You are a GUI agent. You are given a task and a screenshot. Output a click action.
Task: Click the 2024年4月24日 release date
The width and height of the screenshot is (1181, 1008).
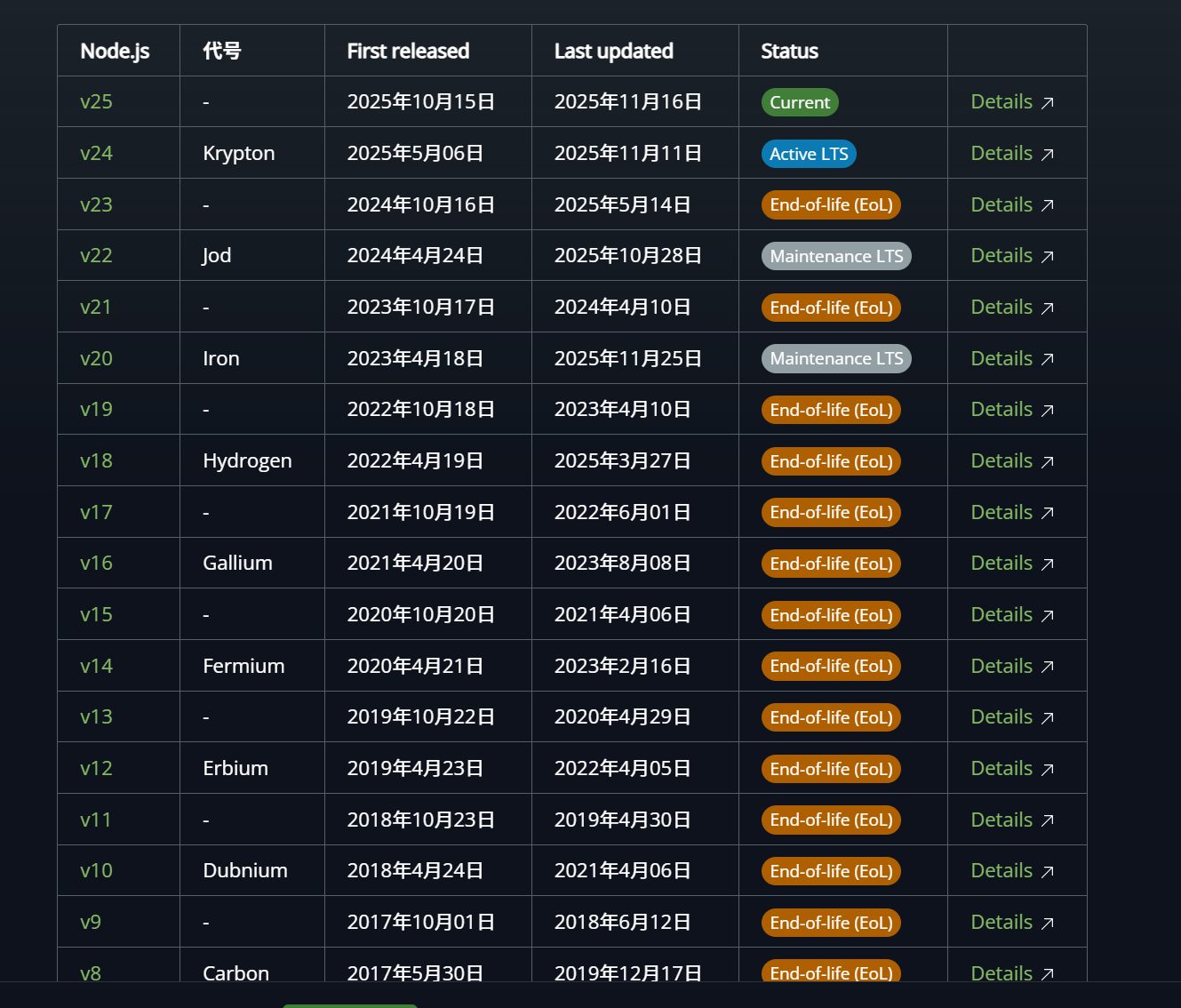click(x=415, y=255)
